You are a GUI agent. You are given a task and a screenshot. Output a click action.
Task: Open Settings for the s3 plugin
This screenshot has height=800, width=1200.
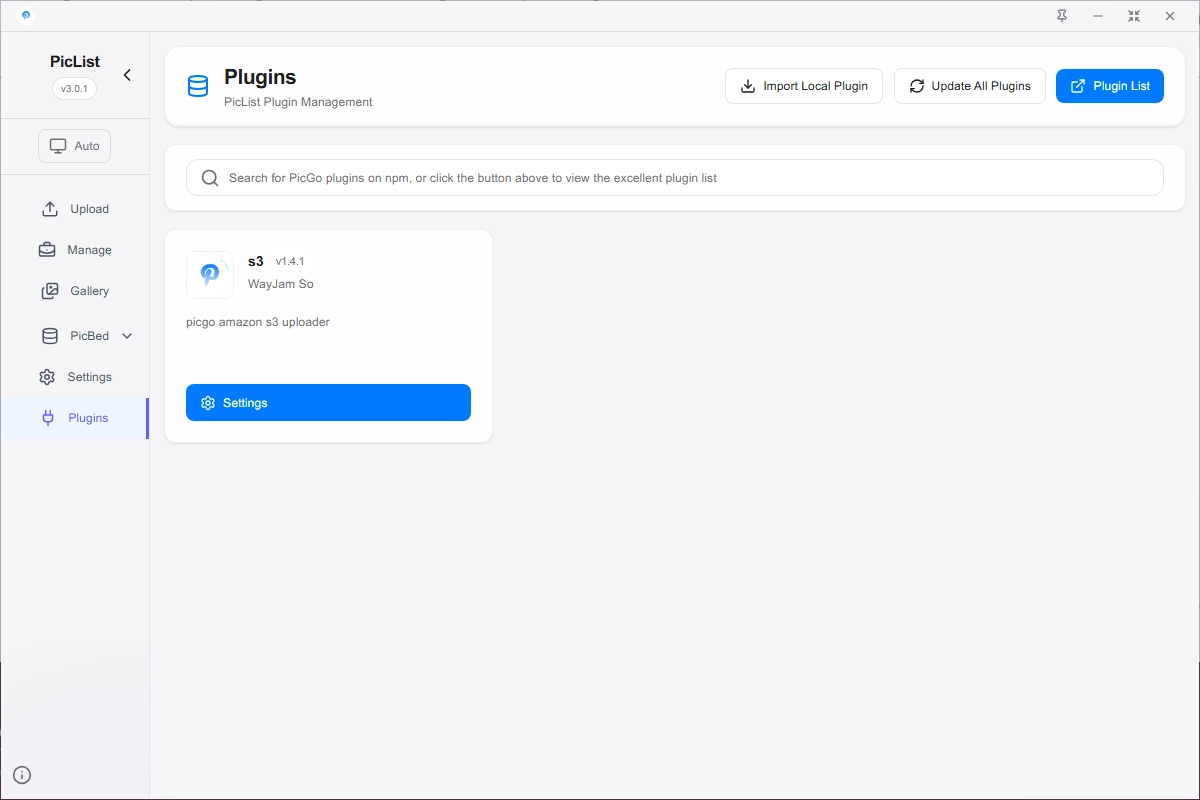pyautogui.click(x=328, y=403)
